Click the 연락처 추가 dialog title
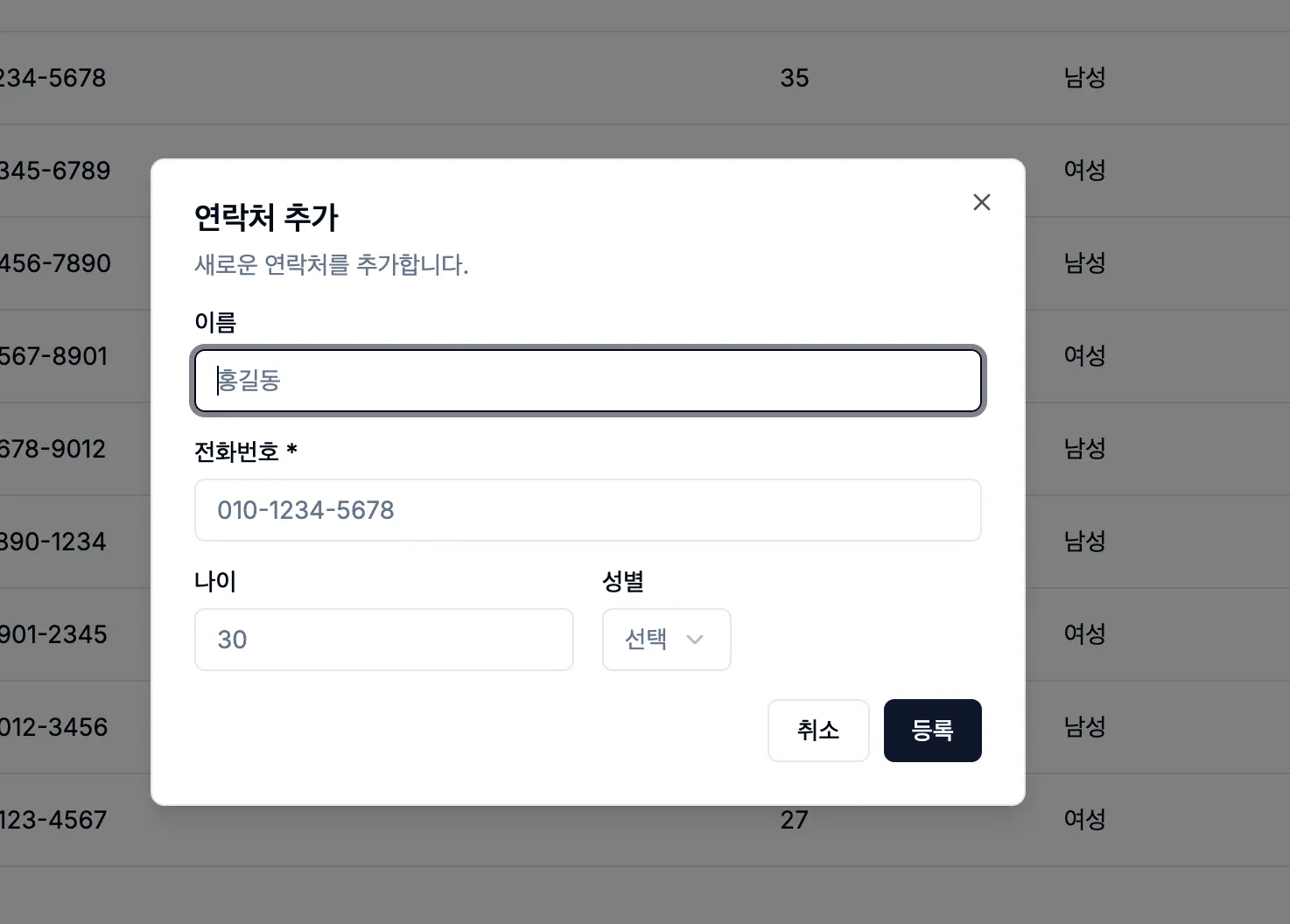Viewport: 1290px width, 924px height. coord(266,217)
